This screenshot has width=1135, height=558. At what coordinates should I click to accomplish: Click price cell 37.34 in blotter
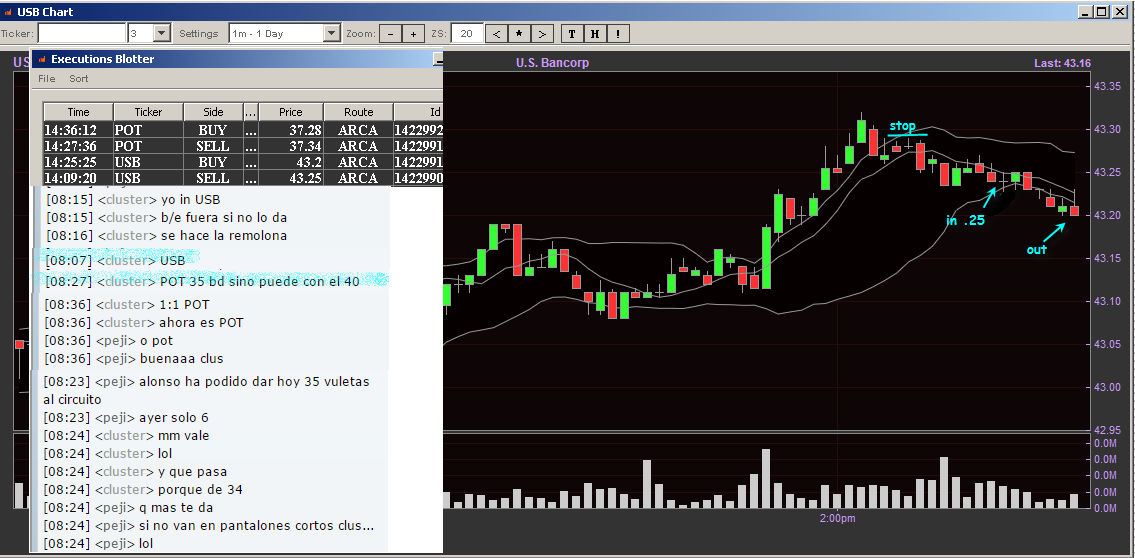click(291, 146)
